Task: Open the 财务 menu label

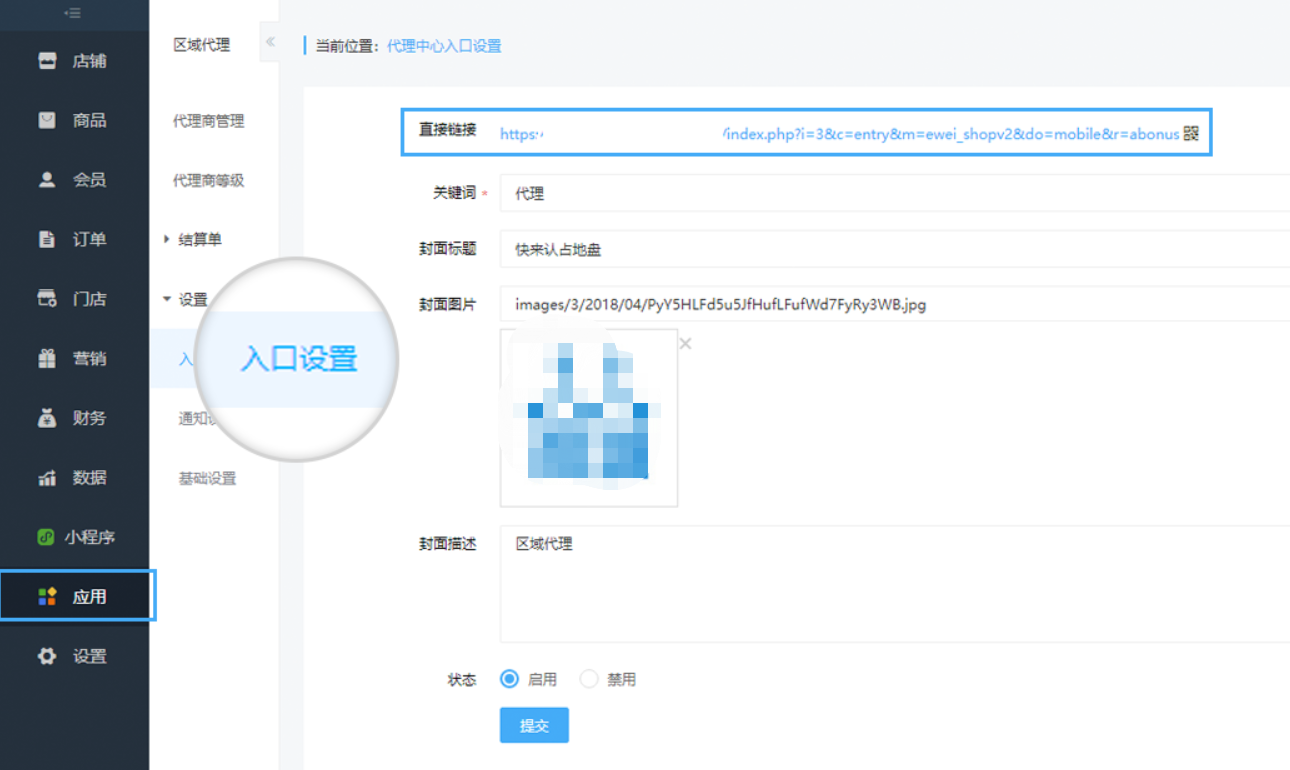Action: [89, 418]
